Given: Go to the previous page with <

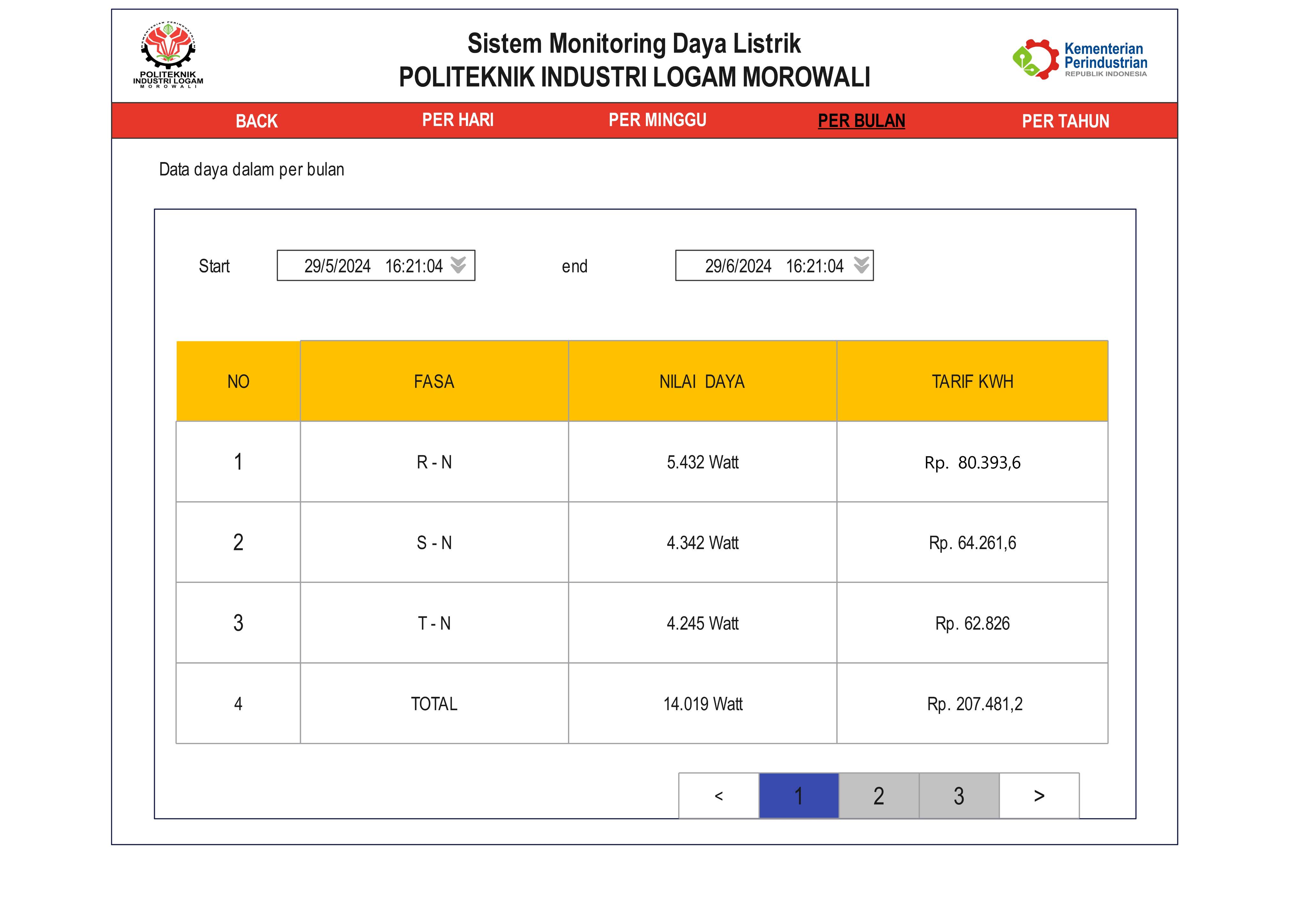Looking at the screenshot, I should (x=719, y=796).
